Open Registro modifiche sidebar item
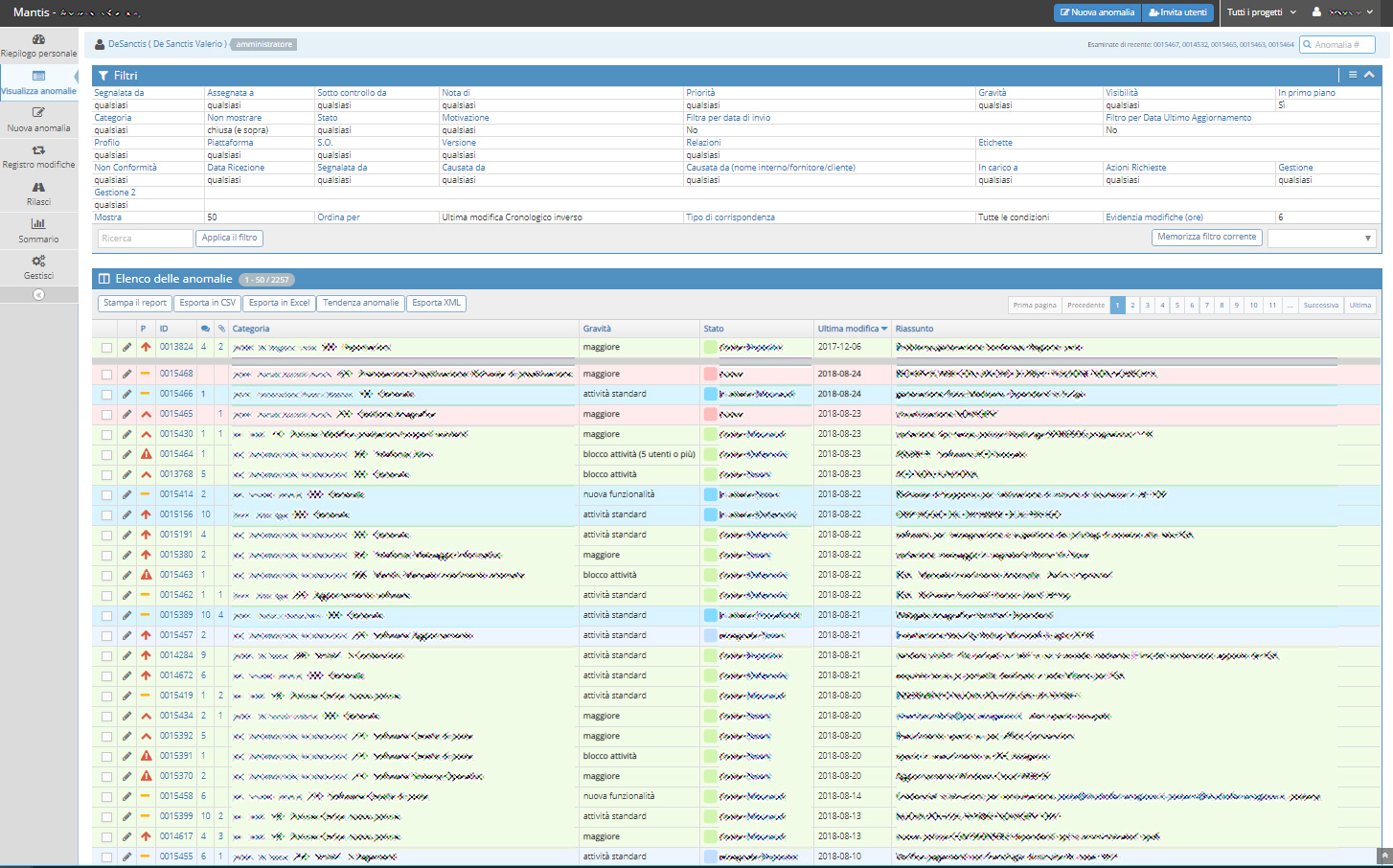Image resolution: width=1393 pixels, height=868 pixels. click(38, 157)
